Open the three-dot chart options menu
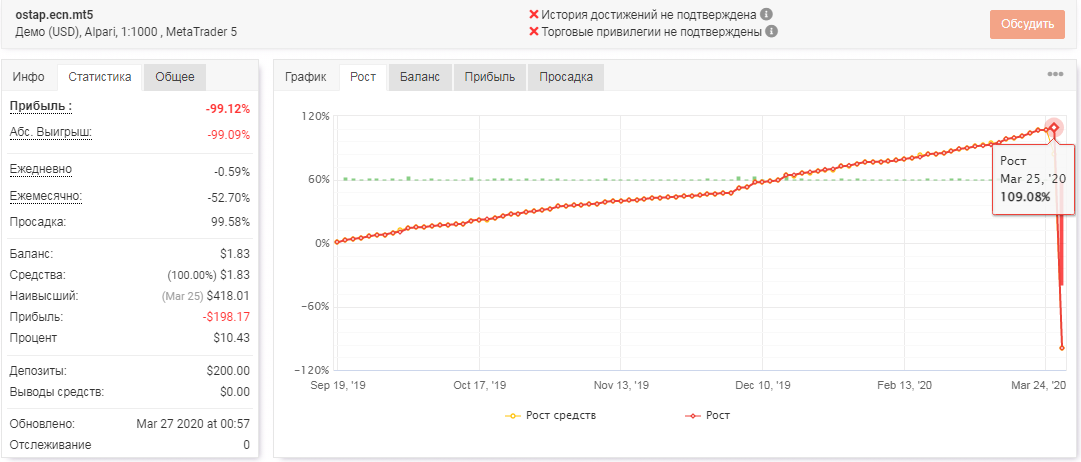Screen dimensions: 1081x462 click(1055, 74)
